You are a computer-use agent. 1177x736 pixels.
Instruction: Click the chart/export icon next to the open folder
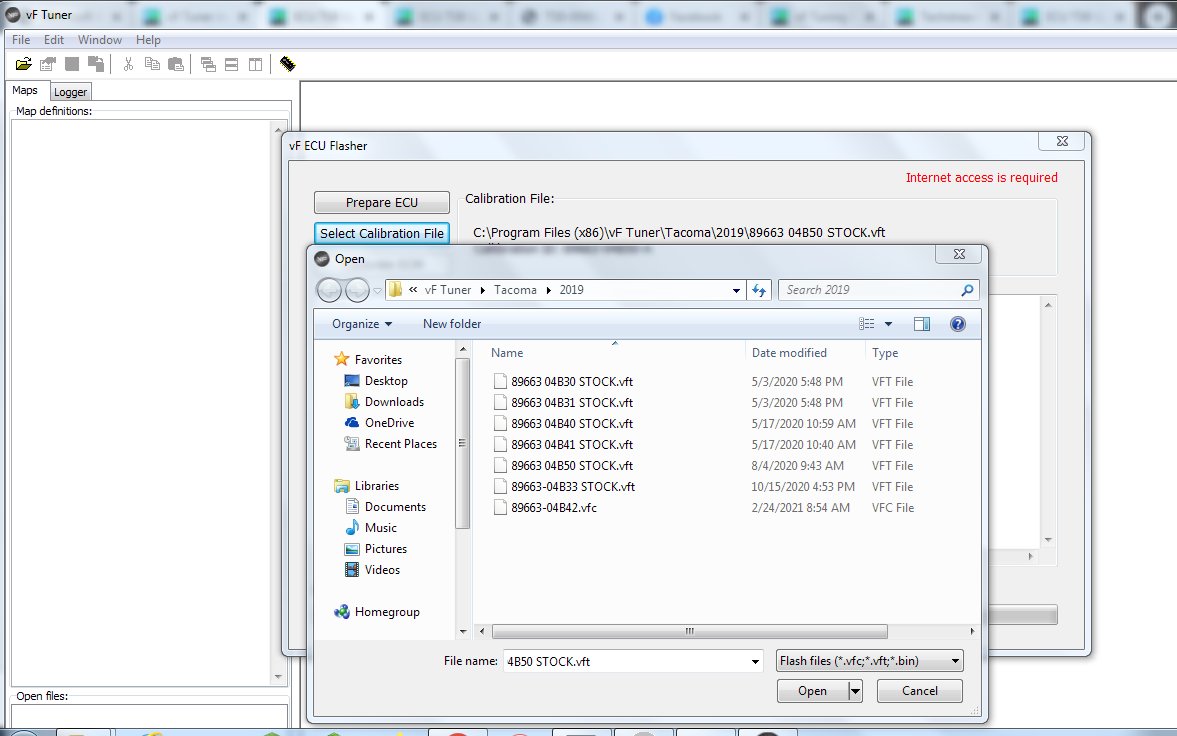pos(48,64)
